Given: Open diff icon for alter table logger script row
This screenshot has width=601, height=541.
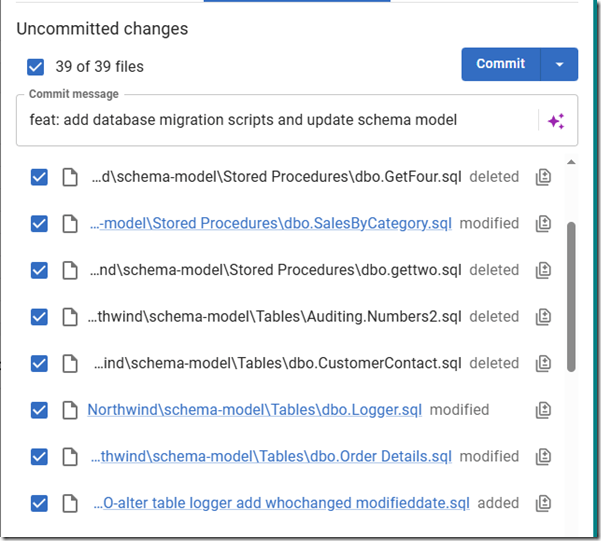Looking at the screenshot, I should point(543,503).
